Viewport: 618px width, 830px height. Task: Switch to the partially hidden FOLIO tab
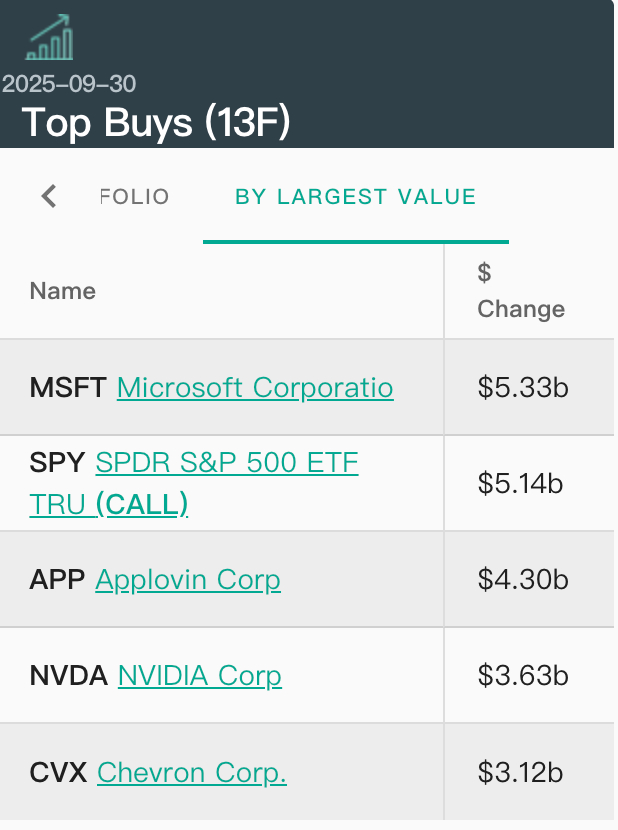click(x=134, y=196)
